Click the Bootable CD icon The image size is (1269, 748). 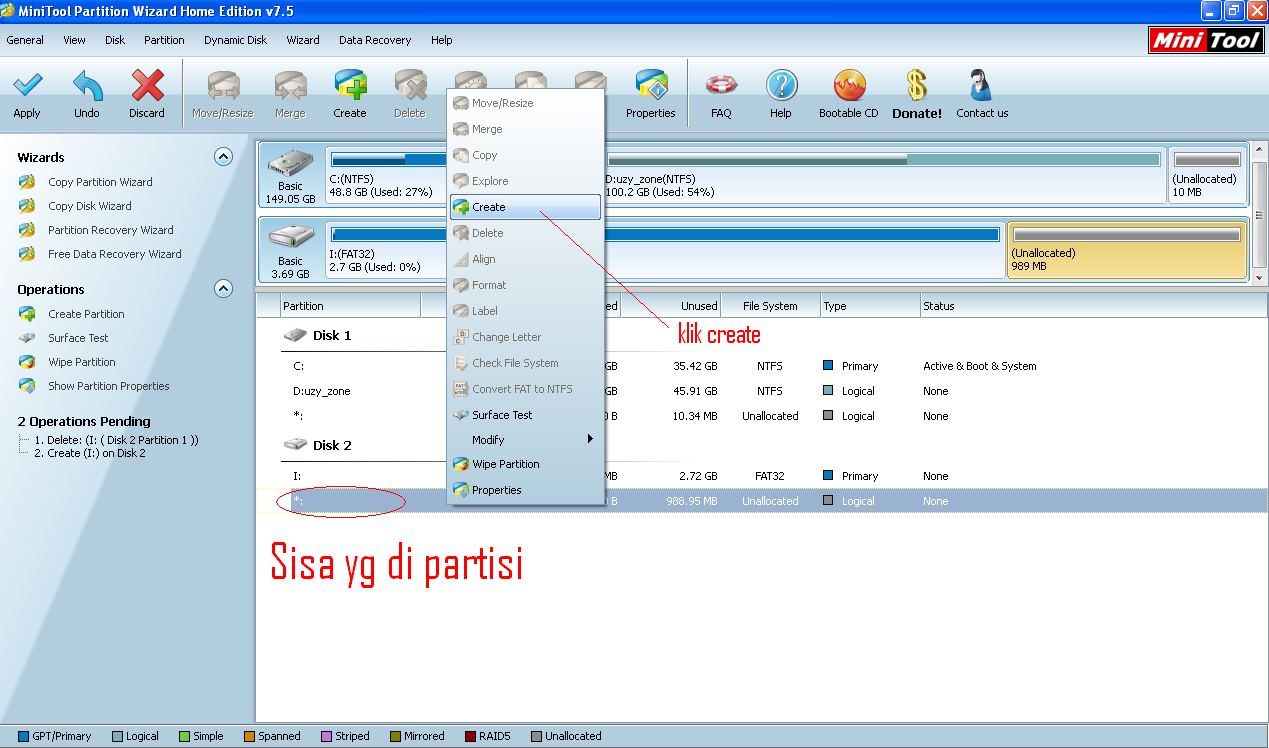click(849, 86)
